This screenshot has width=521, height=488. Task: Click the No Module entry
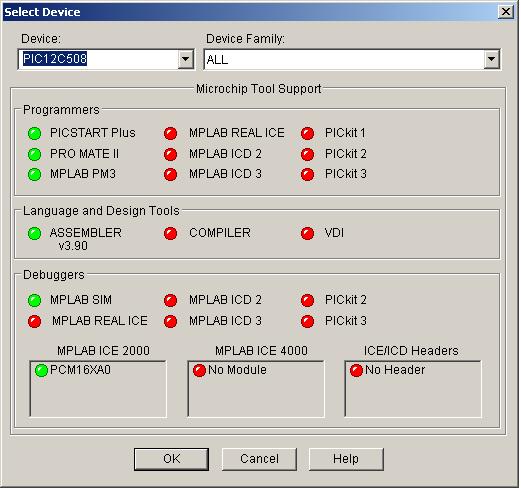point(237,370)
